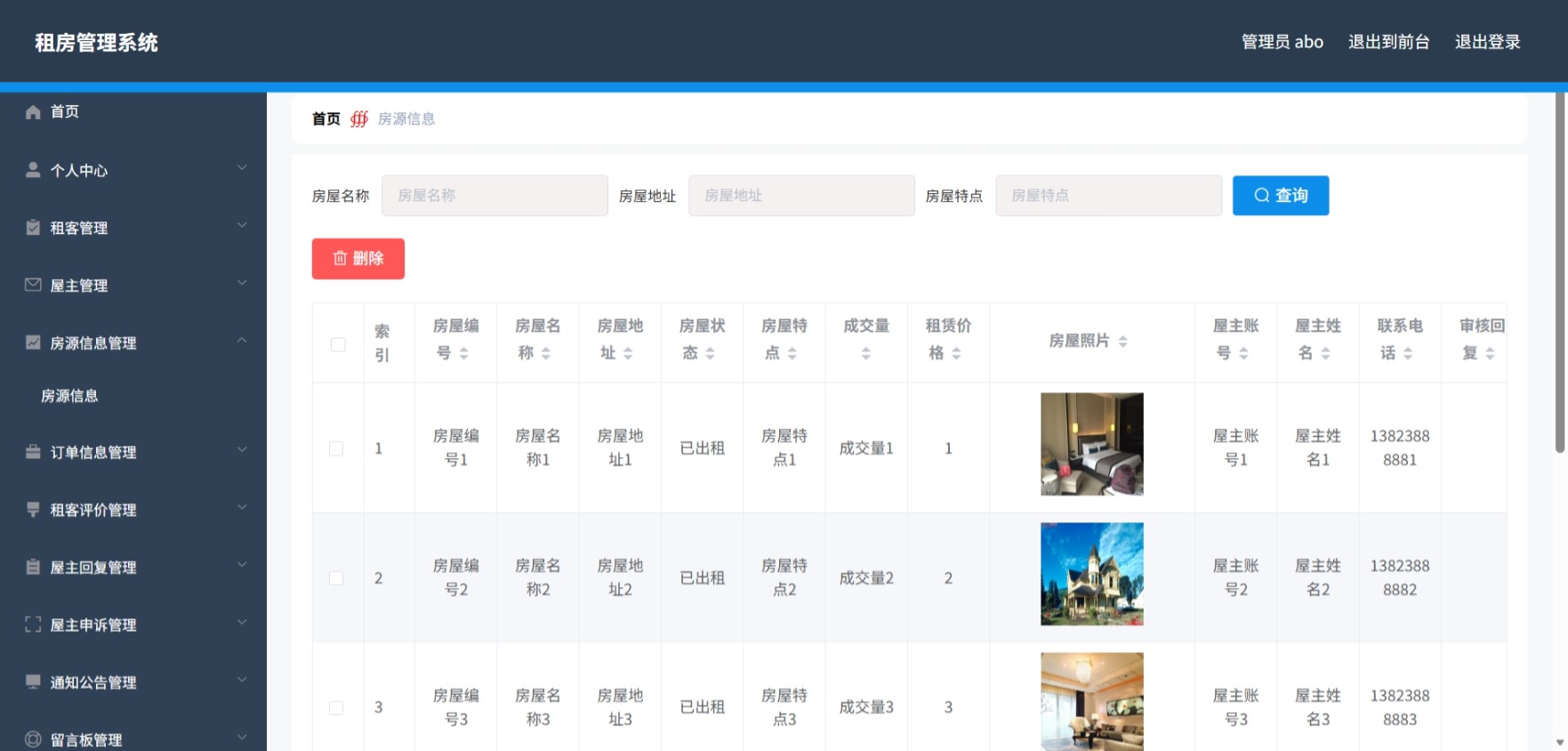Open the 订单信息管理 sidebar menu
The height and width of the screenshot is (751, 1568).
(133, 452)
